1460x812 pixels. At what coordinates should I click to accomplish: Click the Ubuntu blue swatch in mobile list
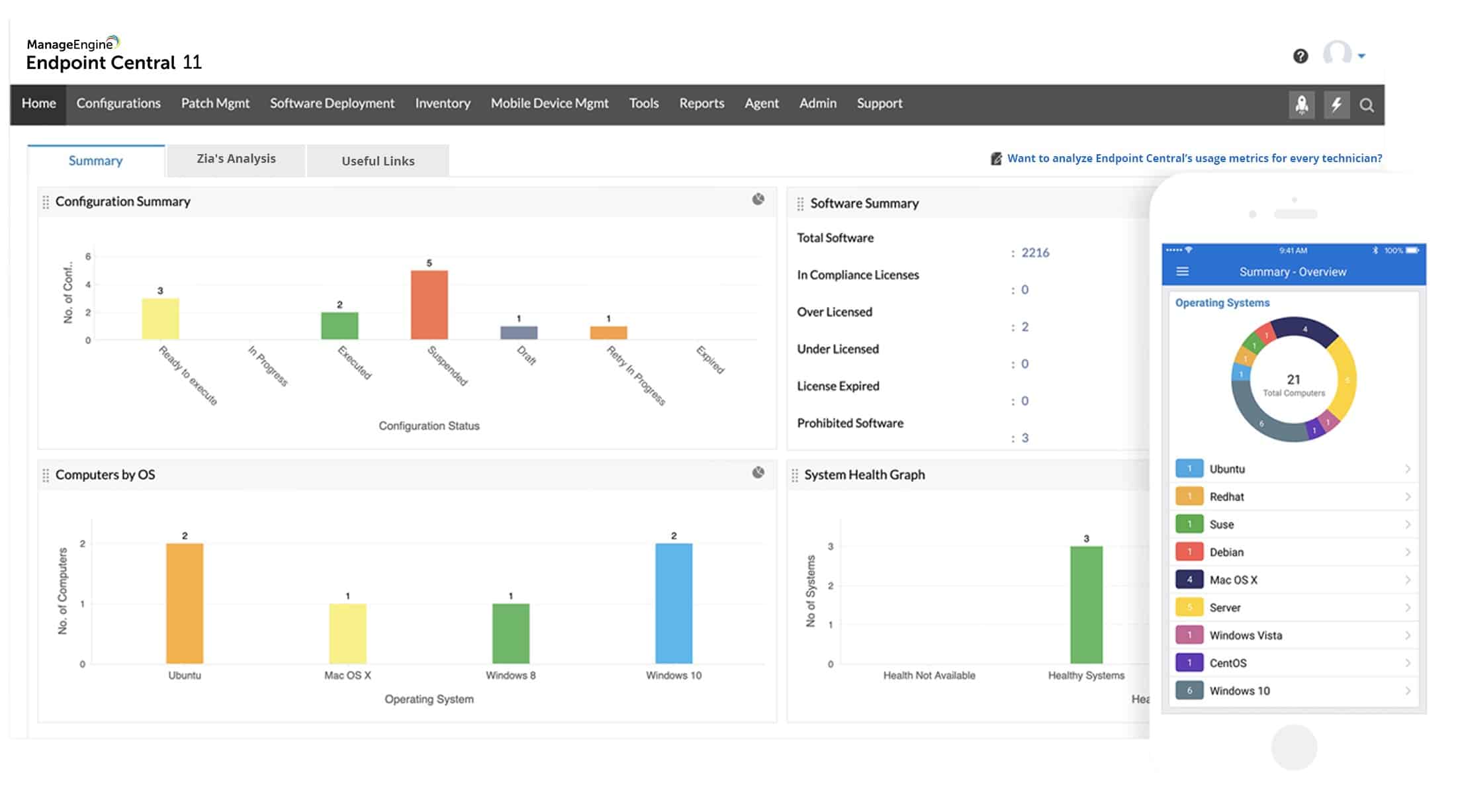[x=1189, y=469]
